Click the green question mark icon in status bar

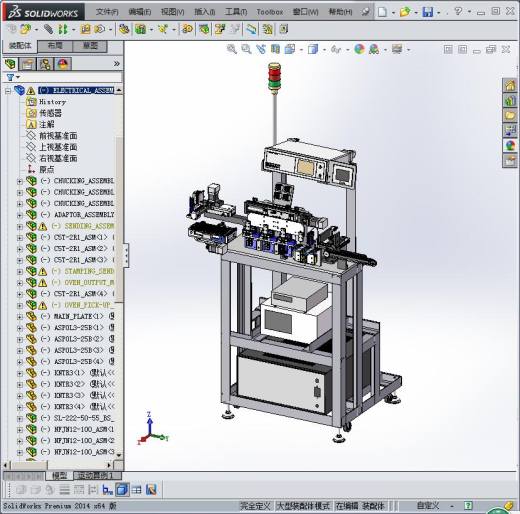click(468, 506)
